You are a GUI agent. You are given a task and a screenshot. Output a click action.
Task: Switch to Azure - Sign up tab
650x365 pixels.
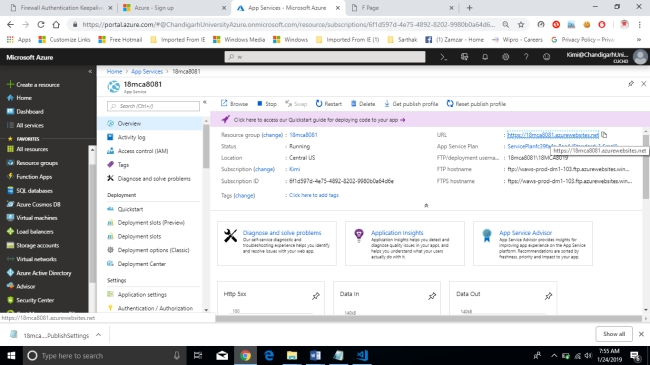pos(173,8)
